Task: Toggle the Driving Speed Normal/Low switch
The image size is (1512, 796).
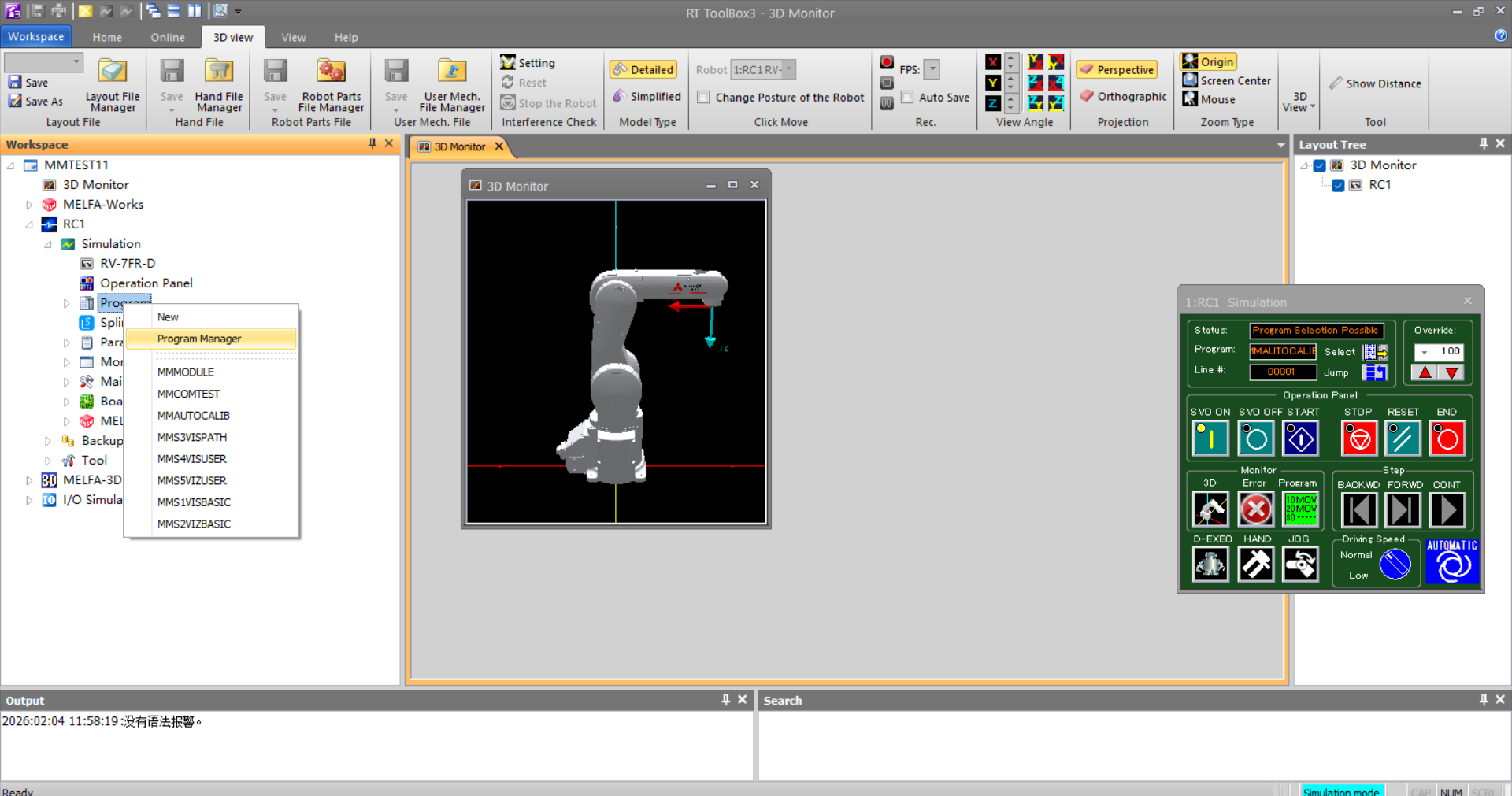Action: coord(1395,564)
